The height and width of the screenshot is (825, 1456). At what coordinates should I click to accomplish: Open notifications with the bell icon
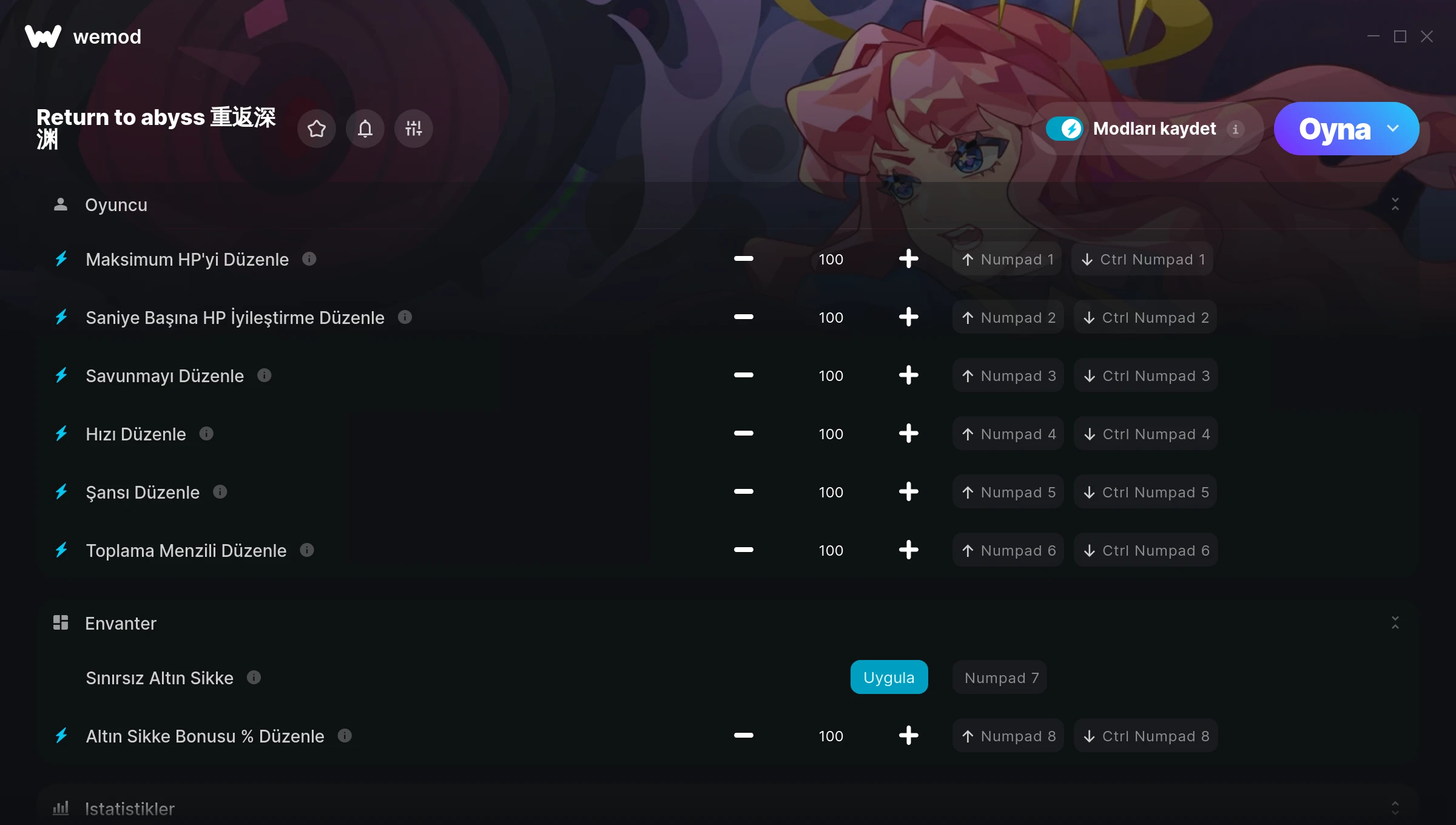pos(365,129)
